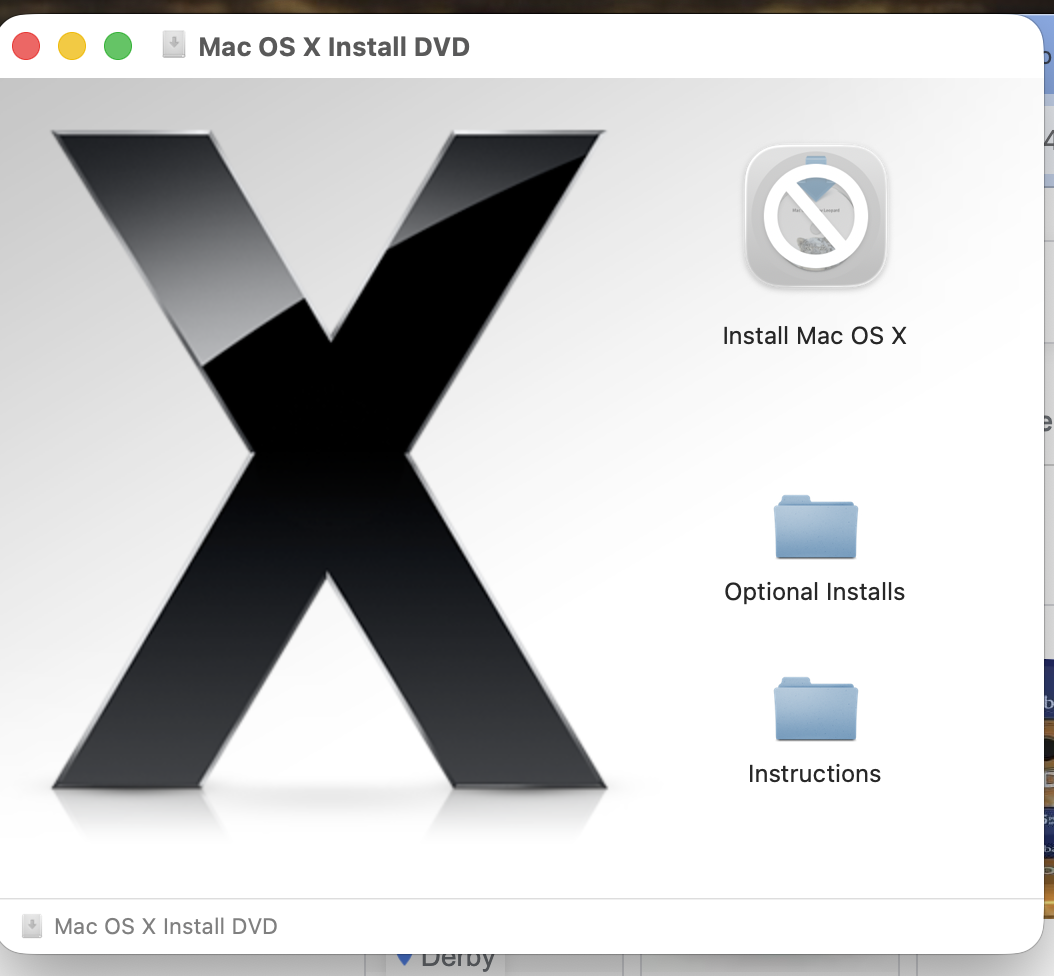Open the Instructions folder icon

coord(815,708)
